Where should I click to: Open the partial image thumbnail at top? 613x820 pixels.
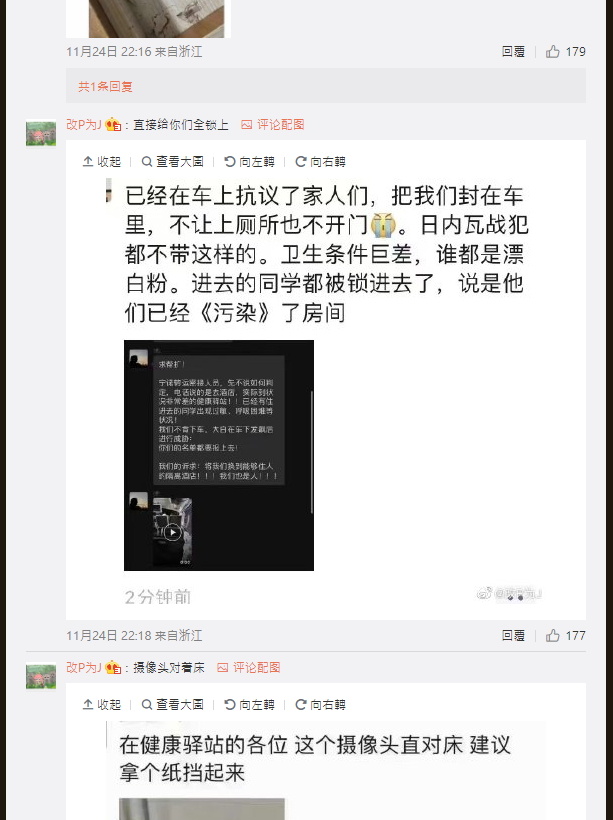pos(156,18)
